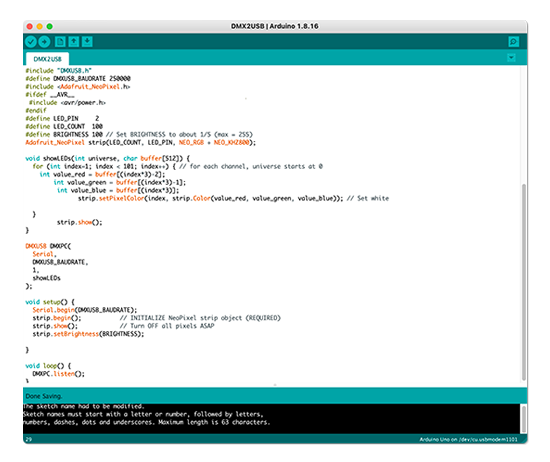Click 'strip.show();' inside the showLEDs function
Image resolution: width=550 pixels, height=462 pixels.
click(80, 222)
